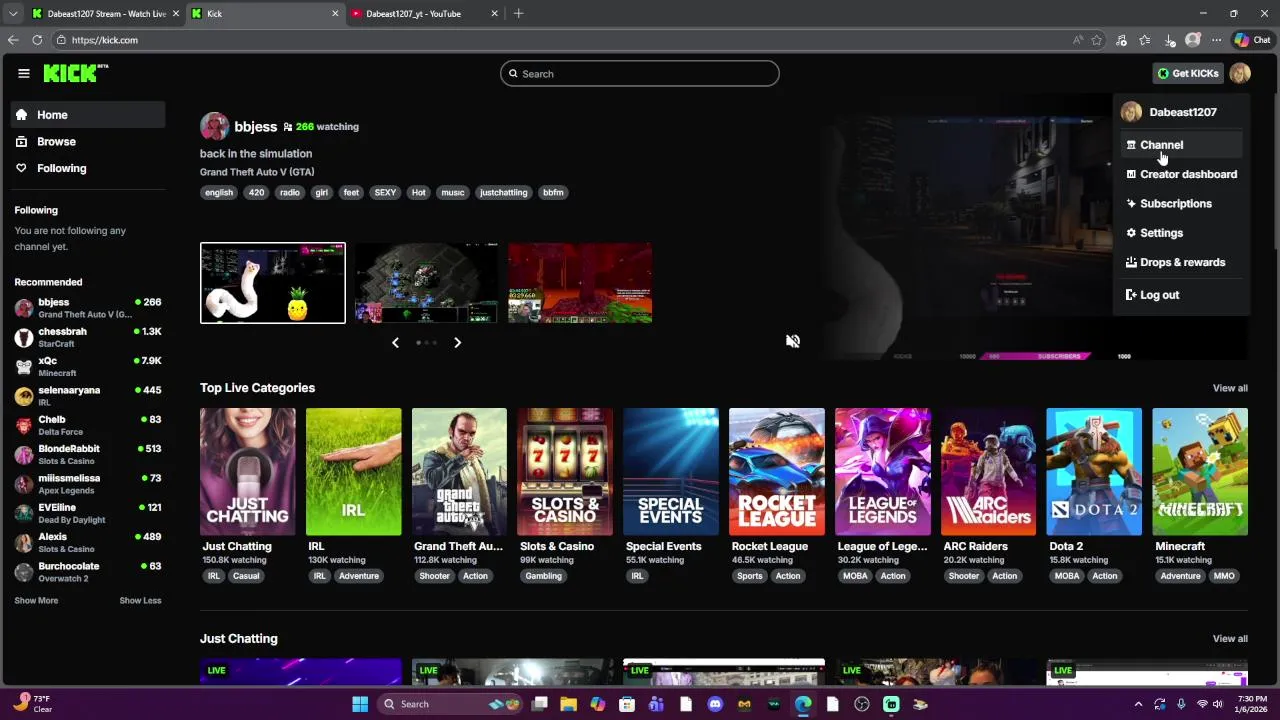Open the browser tab search dropdown
Image resolution: width=1280 pixels, height=720 pixels.
coord(12,14)
